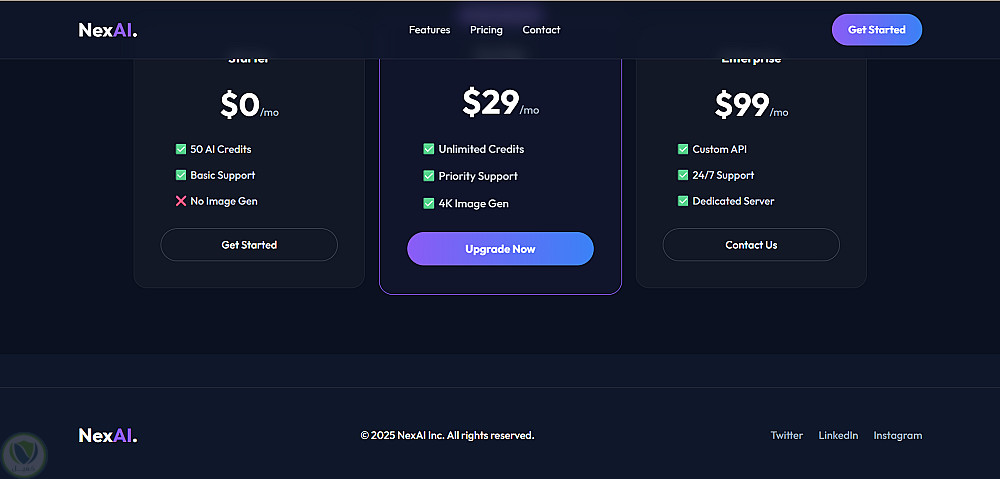Click Contact Us on the Enterprise plan
The width and height of the screenshot is (1000, 479).
tap(751, 245)
